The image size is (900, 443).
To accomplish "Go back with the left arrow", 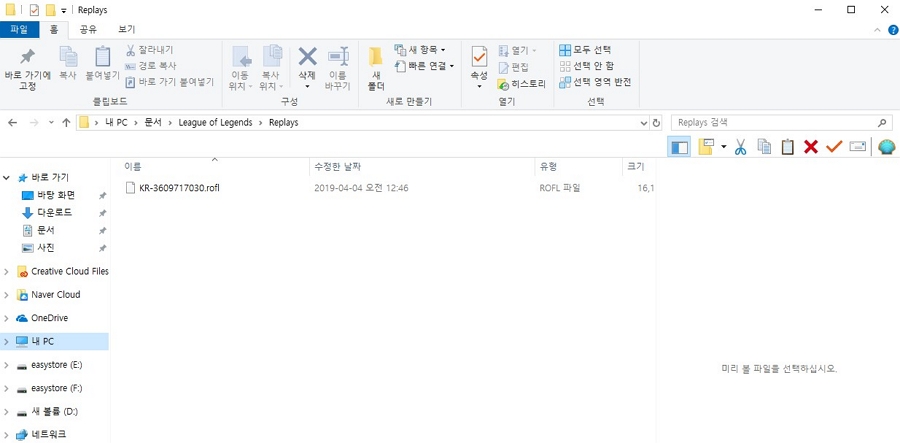I will 12,122.
